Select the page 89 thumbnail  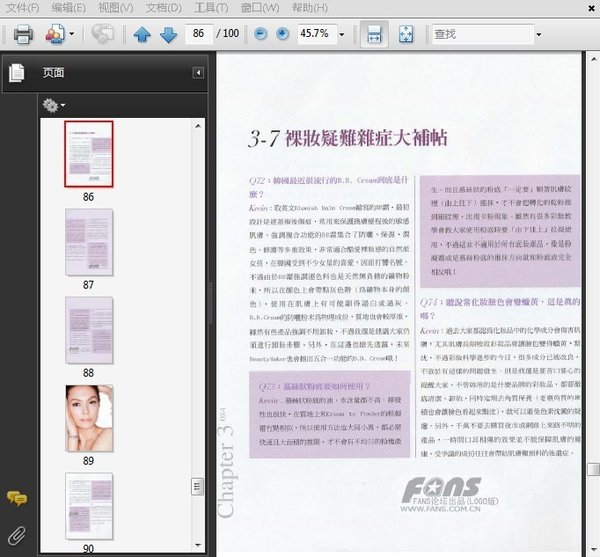[x=89, y=419]
